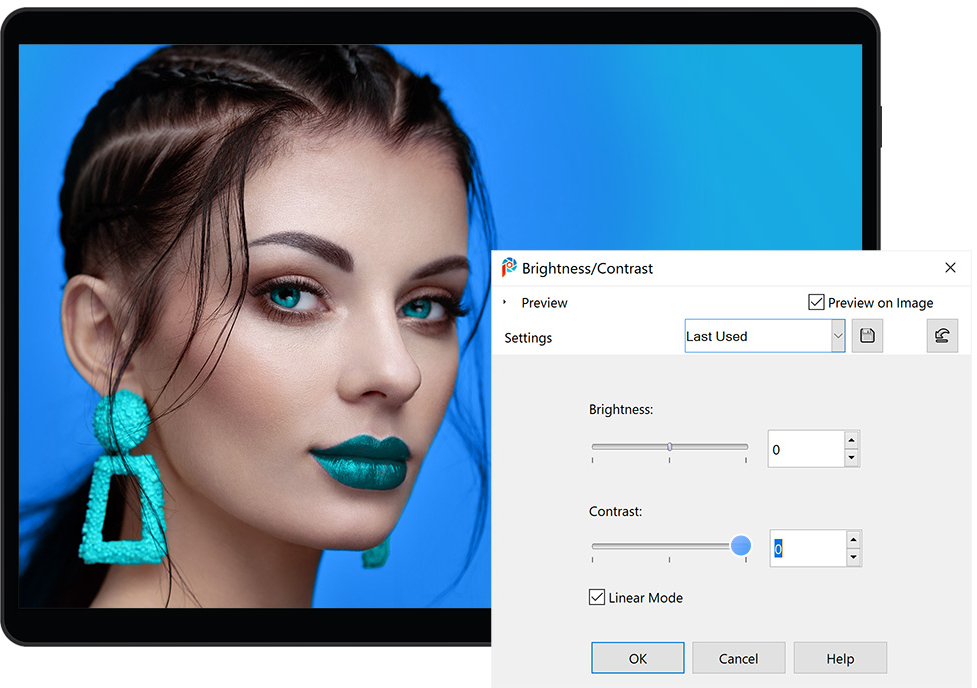Click the Brightness/Contrast title text
The width and height of the screenshot is (977, 688).
tap(587, 268)
